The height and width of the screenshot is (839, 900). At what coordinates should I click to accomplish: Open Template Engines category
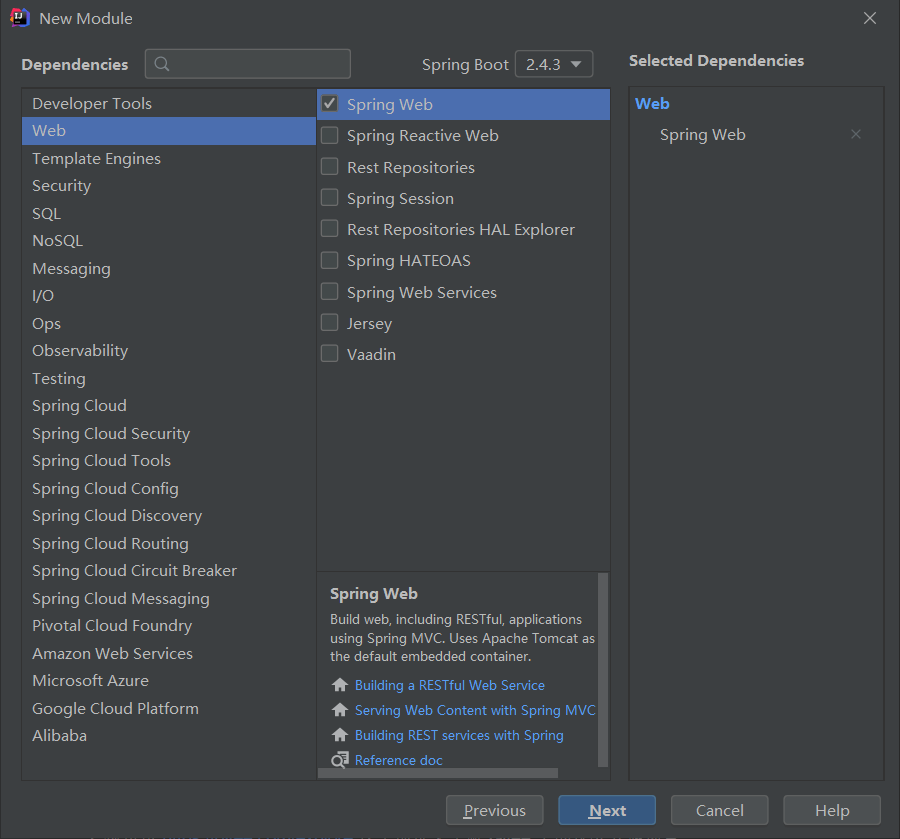169,158
